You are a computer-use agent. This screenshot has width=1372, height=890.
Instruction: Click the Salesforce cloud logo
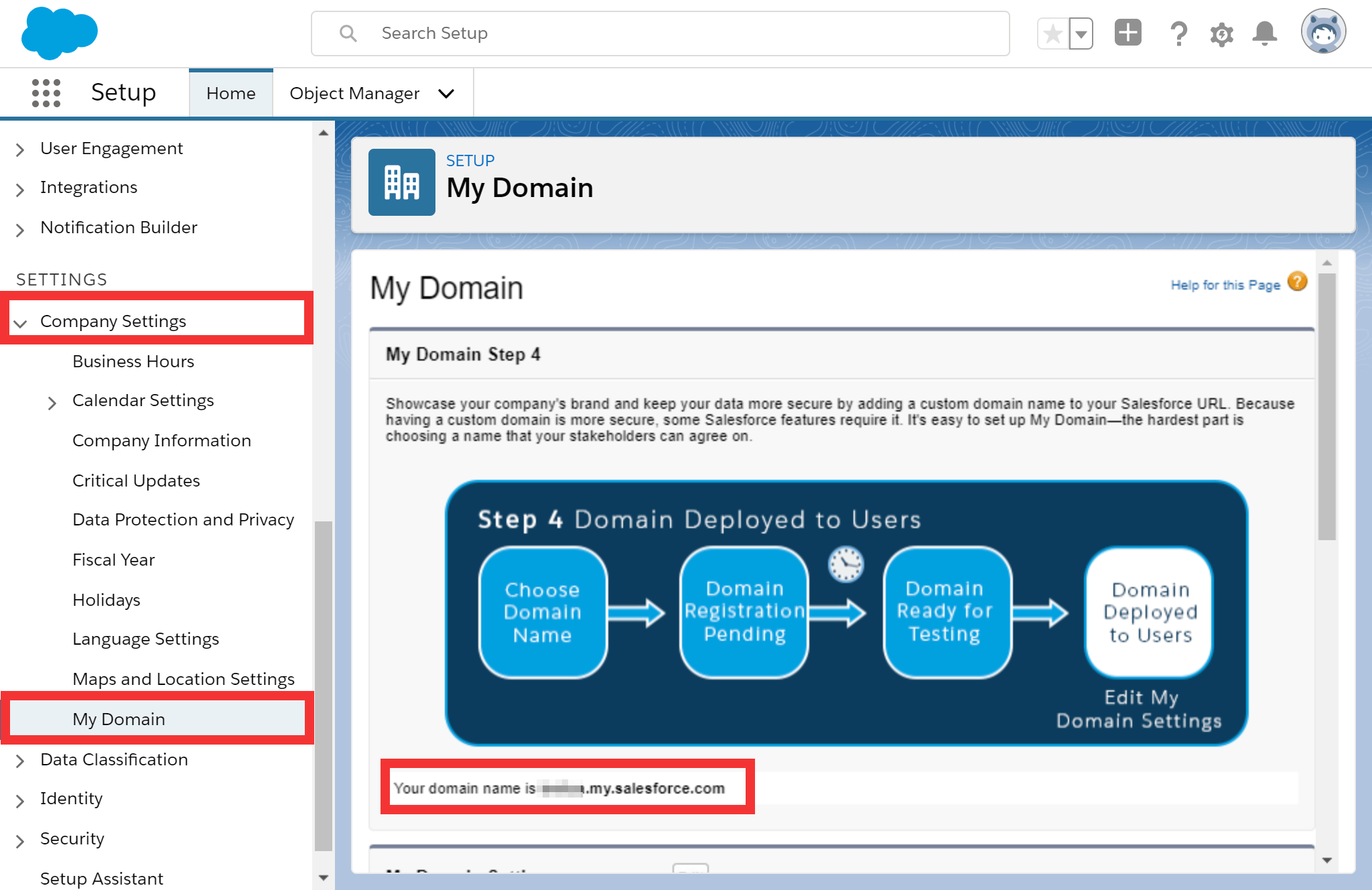coord(60,33)
